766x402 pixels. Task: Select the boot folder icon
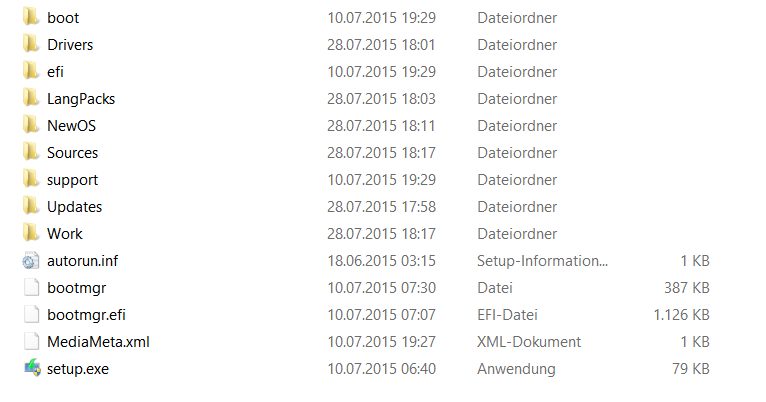click(31, 17)
